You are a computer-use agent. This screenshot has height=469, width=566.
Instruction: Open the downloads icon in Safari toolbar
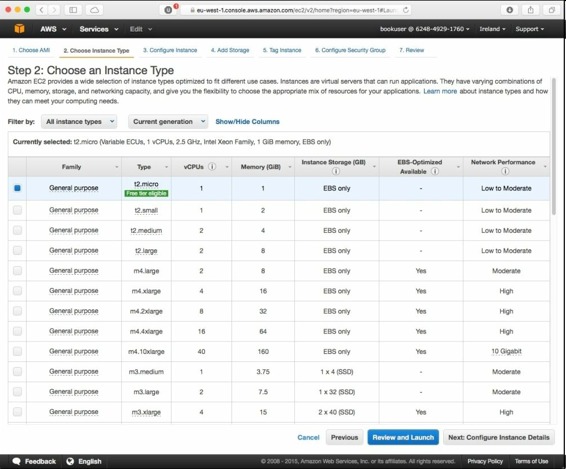click(x=509, y=10)
